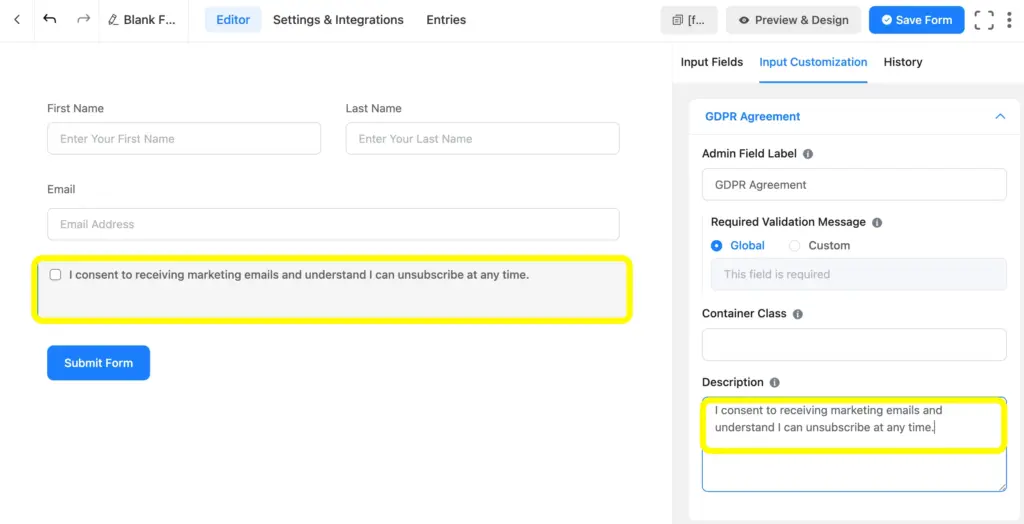The image size is (1024, 524).
Task: Select the Input Customization tab
Action: [813, 62]
